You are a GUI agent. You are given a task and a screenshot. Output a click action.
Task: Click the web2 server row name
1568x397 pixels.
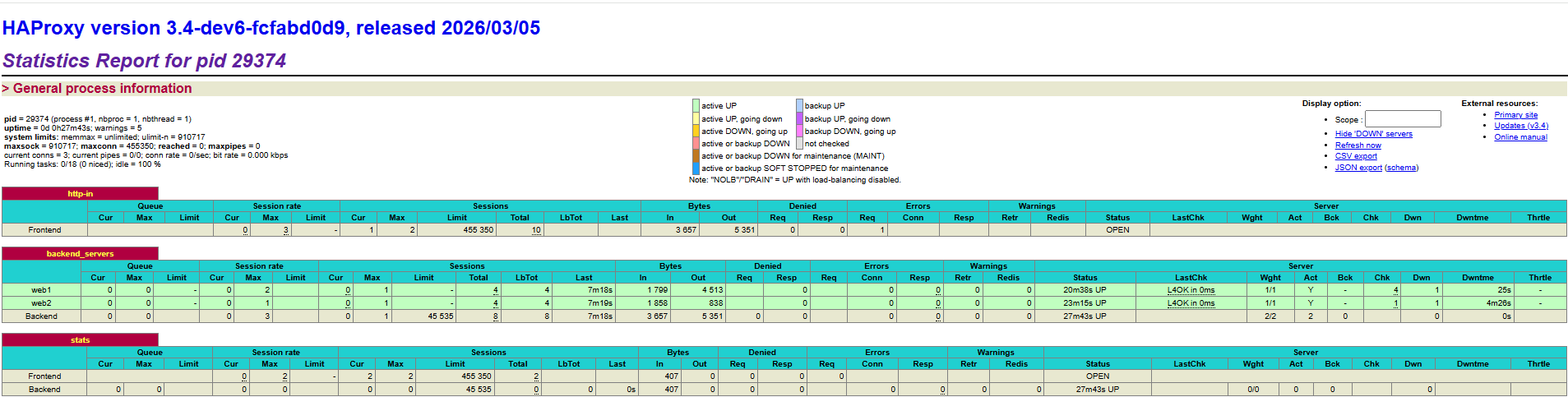[41, 303]
